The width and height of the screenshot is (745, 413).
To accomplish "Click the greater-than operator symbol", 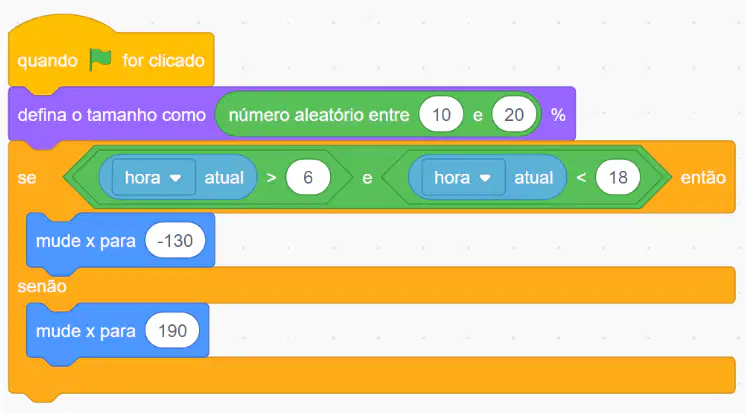I will click(271, 178).
